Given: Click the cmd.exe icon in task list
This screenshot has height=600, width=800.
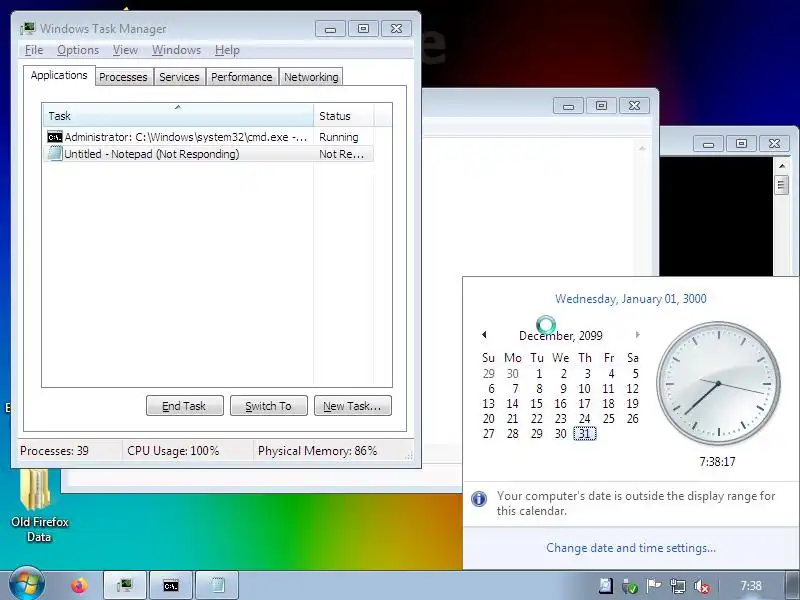Looking at the screenshot, I should pos(55,137).
